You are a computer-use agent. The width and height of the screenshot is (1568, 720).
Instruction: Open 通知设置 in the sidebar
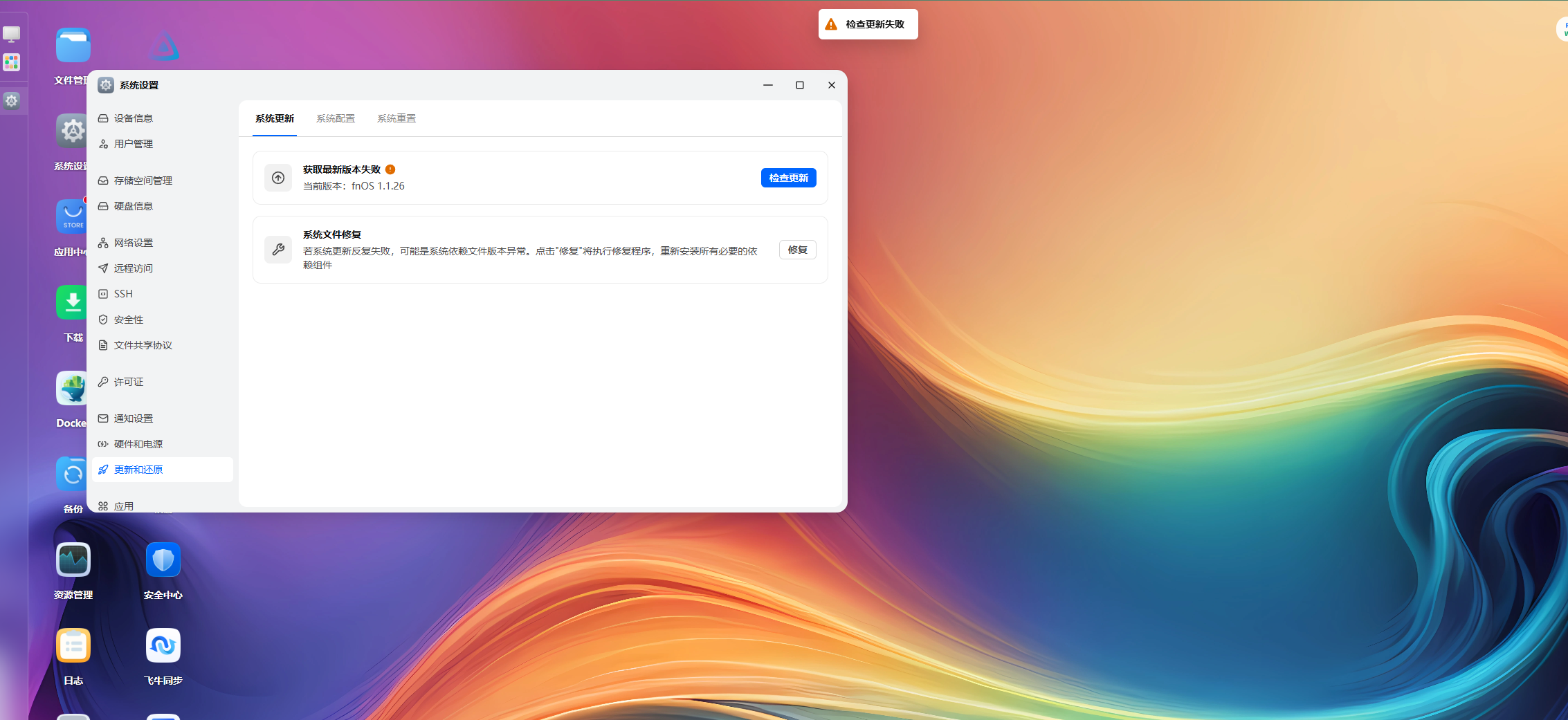click(x=163, y=418)
